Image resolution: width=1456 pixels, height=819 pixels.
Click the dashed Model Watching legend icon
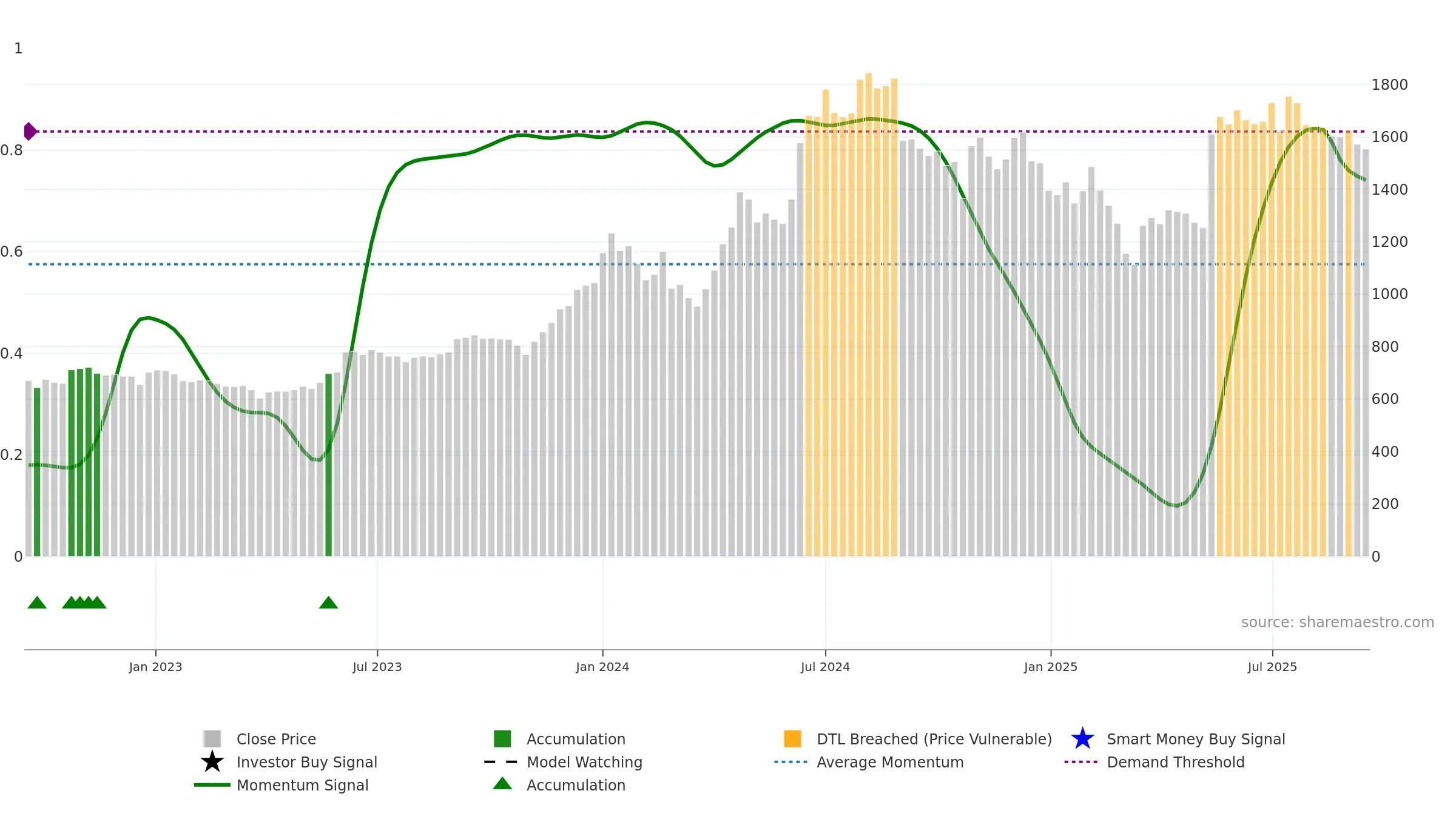tap(501, 762)
